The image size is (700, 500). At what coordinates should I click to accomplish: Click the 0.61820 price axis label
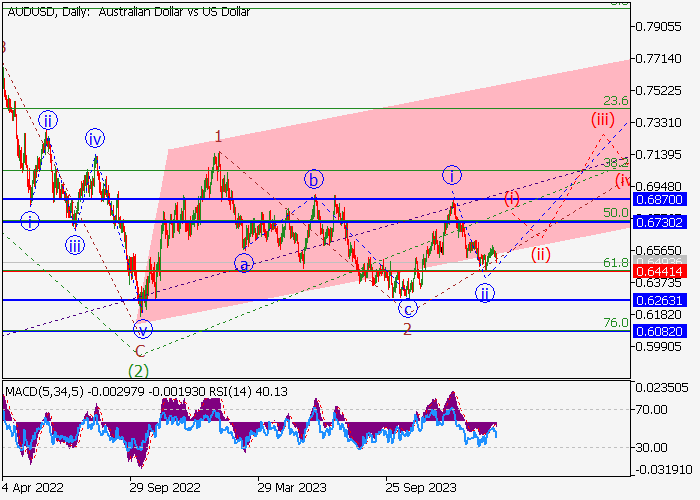658,315
